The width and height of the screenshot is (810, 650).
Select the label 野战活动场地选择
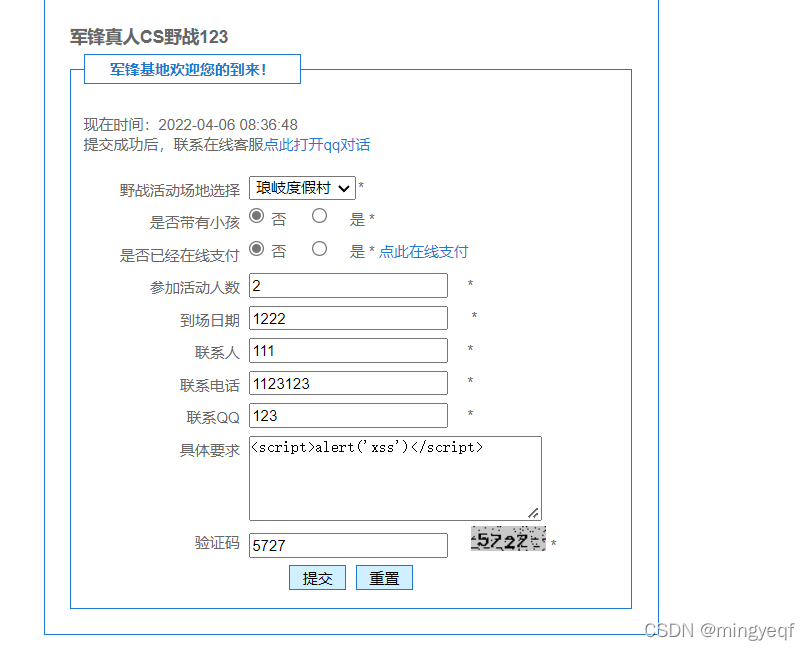click(180, 191)
